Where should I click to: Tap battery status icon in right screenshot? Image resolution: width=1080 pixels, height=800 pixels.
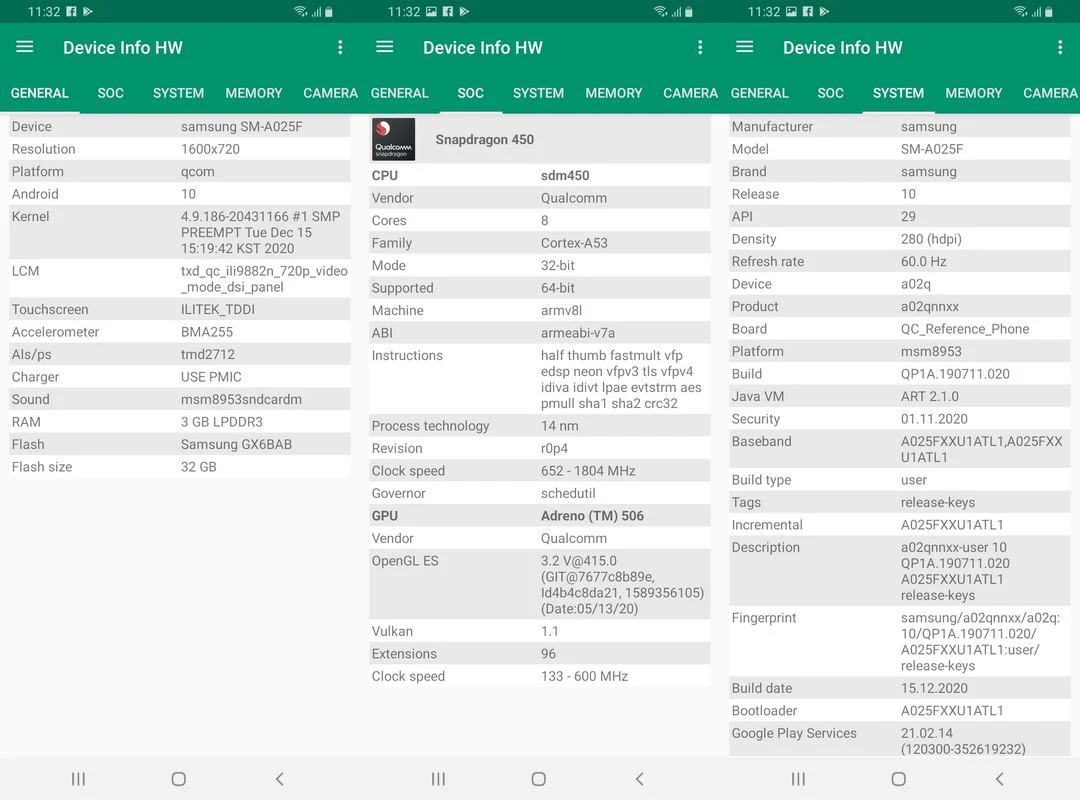coord(1048,12)
